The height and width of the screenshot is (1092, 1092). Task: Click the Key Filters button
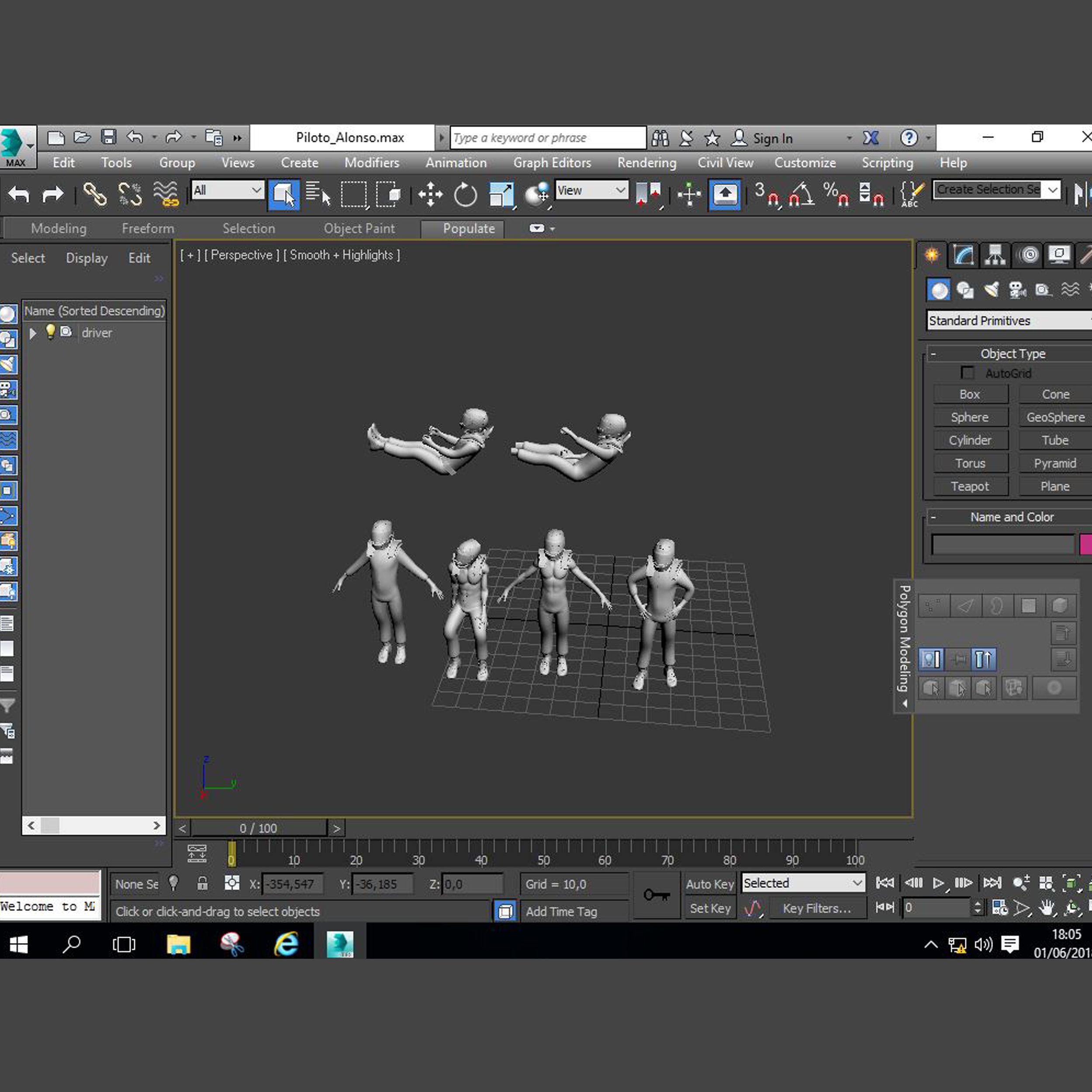[816, 908]
